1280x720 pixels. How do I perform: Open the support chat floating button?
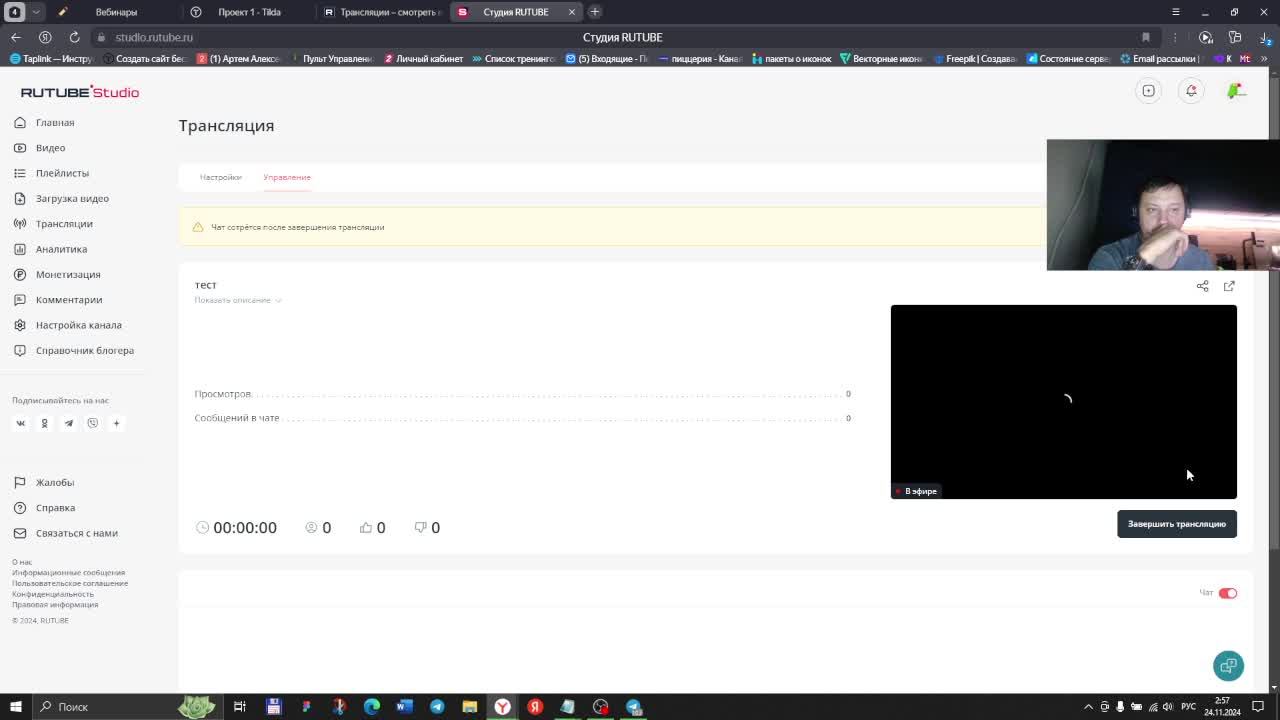[x=1228, y=666]
